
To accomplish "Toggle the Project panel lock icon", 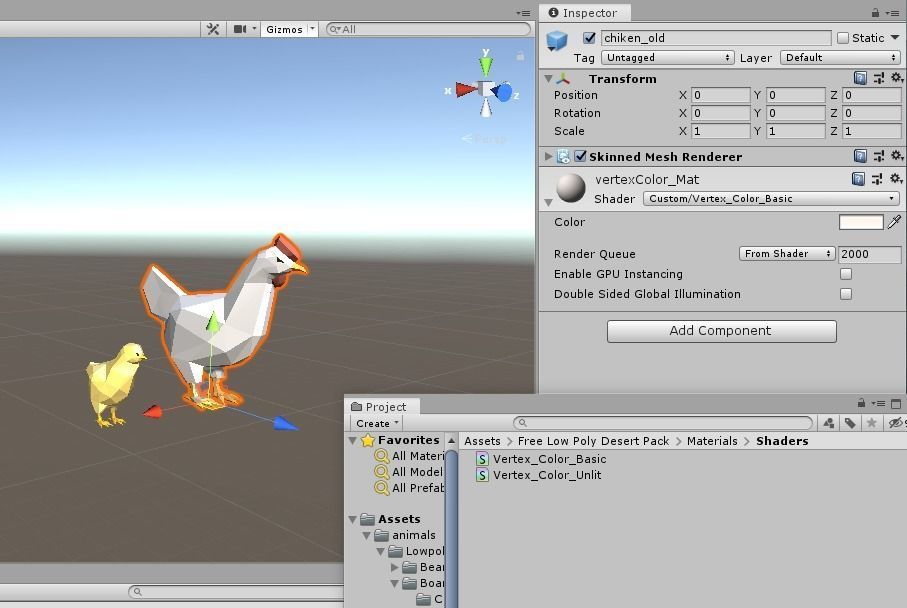I will pos(861,403).
